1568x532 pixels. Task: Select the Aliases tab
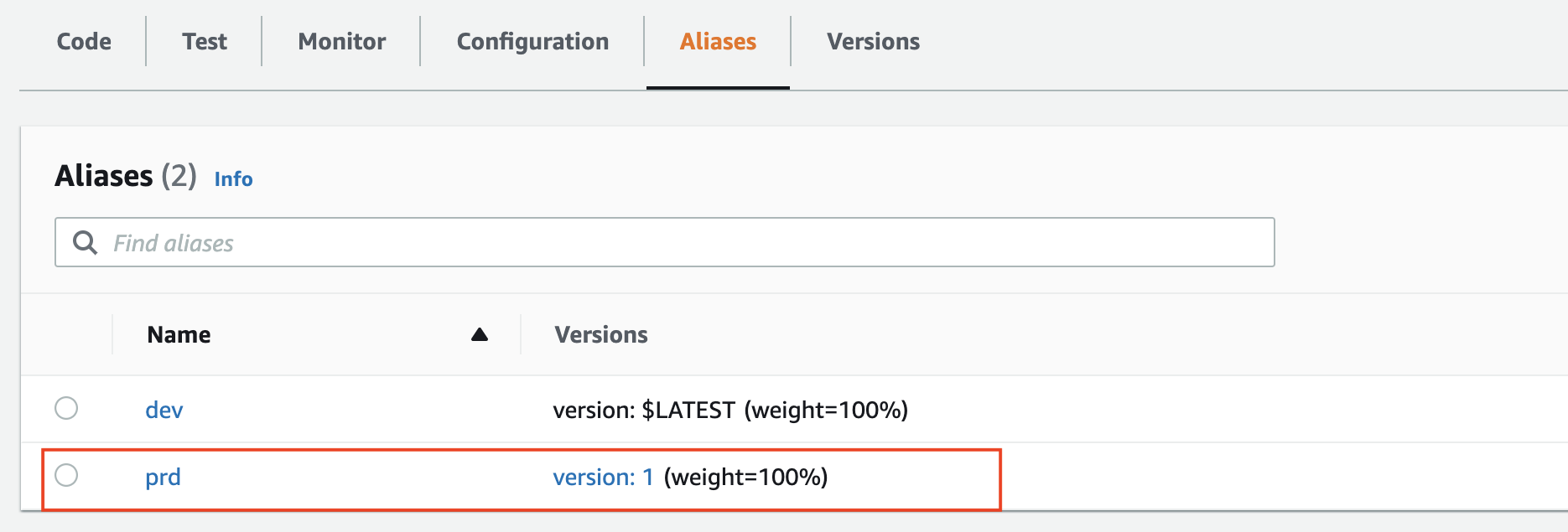(718, 42)
